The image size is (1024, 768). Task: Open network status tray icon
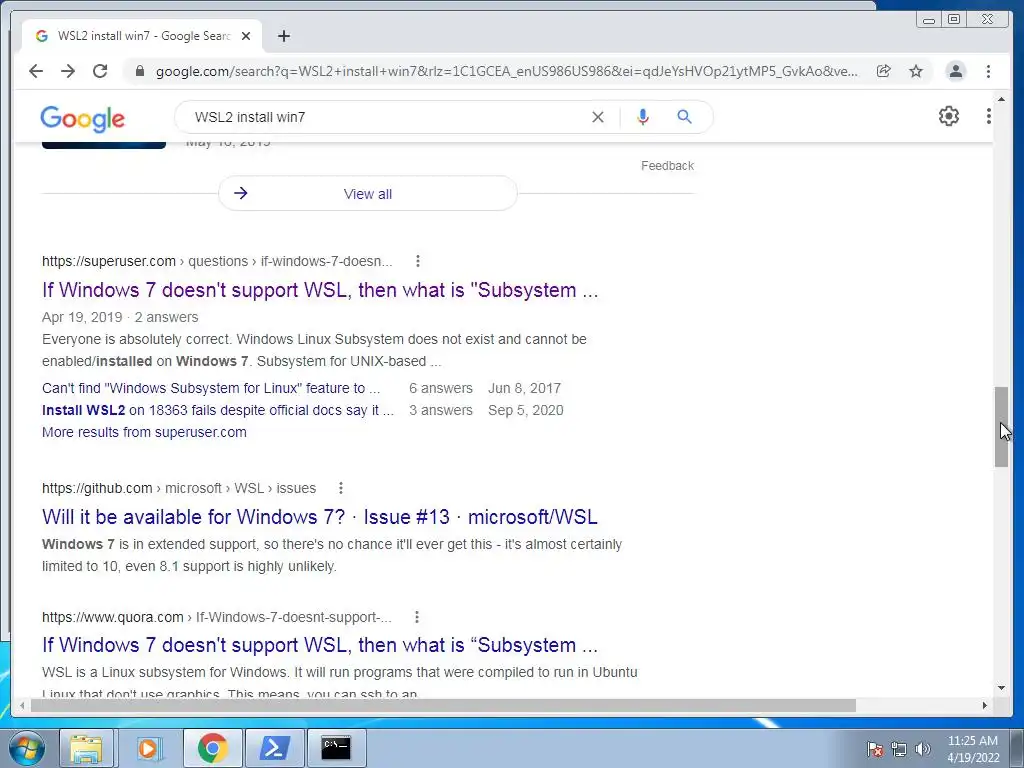pos(899,750)
